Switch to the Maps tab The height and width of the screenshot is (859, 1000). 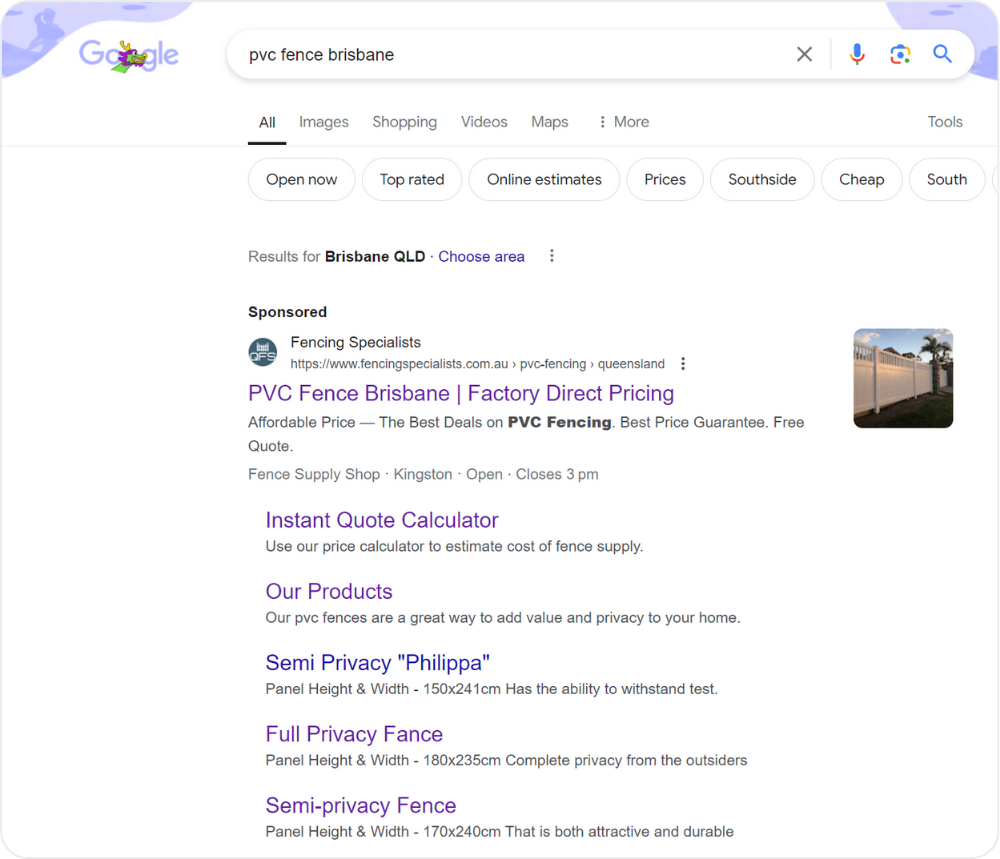coord(549,122)
